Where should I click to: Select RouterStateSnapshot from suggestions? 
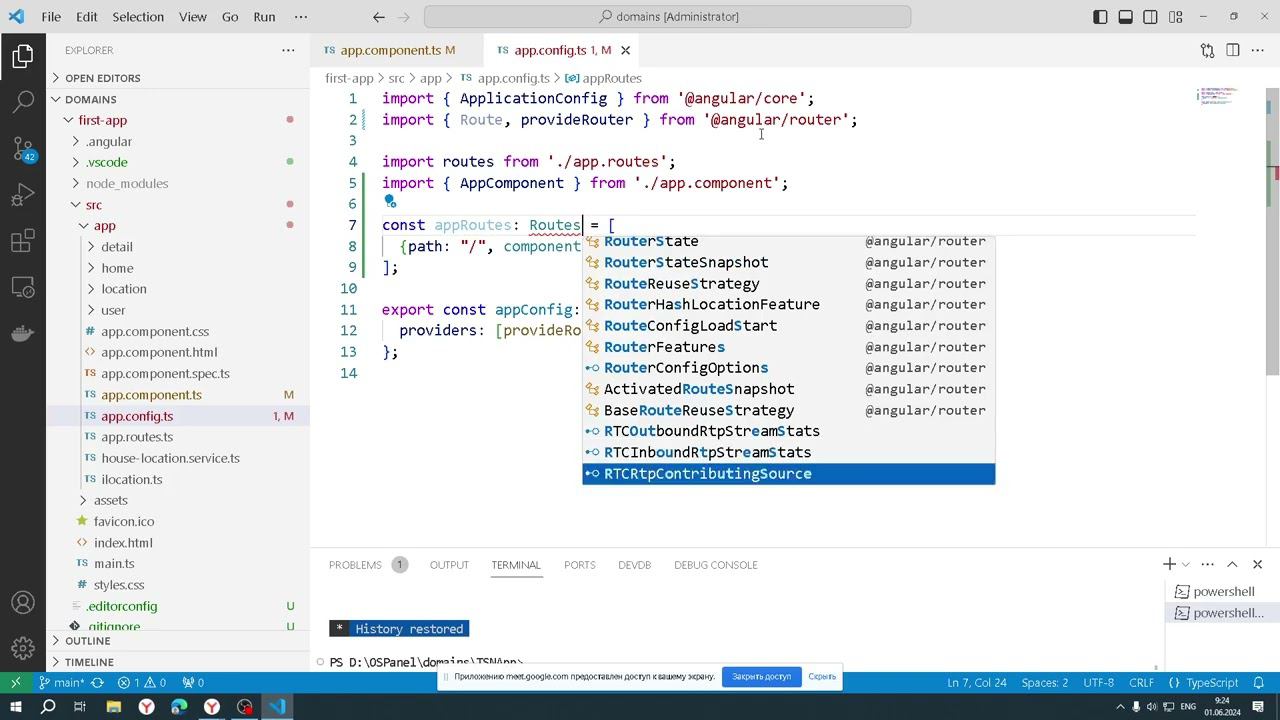[788, 263]
